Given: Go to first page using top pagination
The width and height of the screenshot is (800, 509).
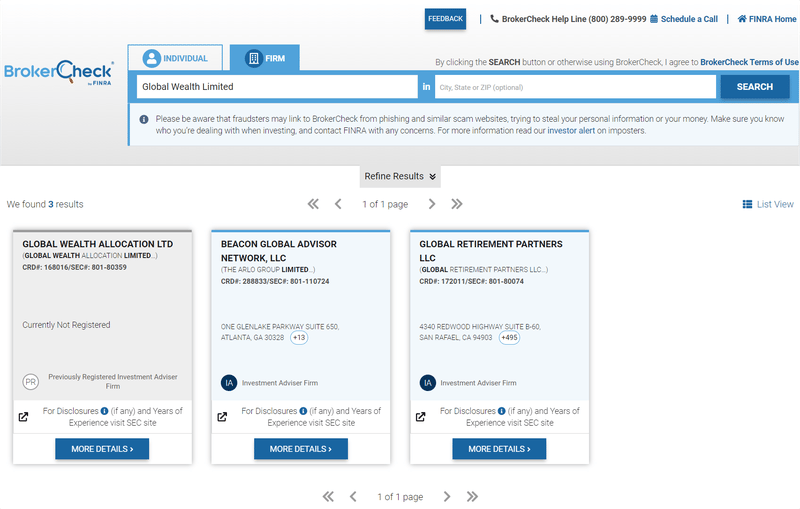Looking at the screenshot, I should coord(313,204).
